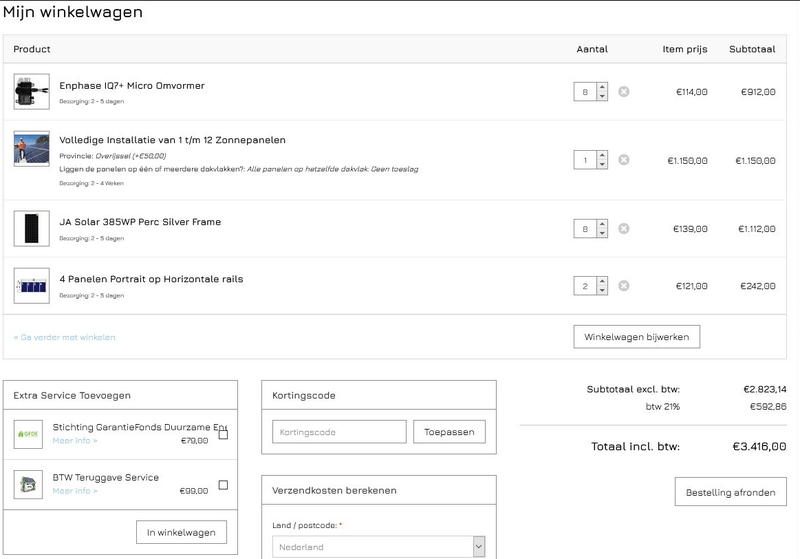Follow the Ga verder met winkelen link
Screen dimensions: 800x559
[64, 337]
